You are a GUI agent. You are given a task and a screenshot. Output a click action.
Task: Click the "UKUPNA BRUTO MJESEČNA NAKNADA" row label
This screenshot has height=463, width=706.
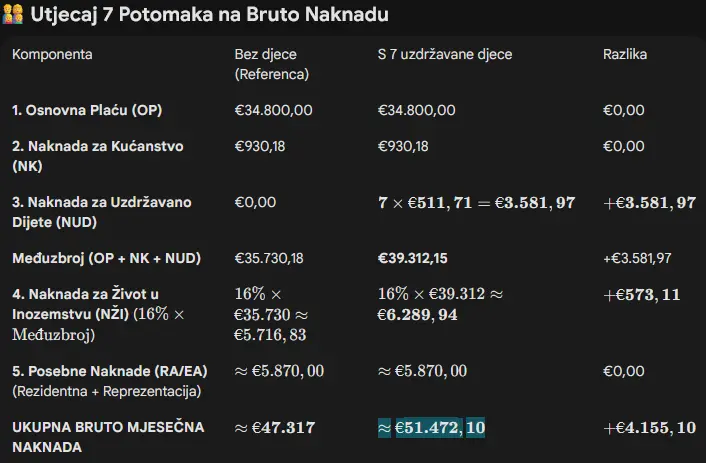pos(108,436)
